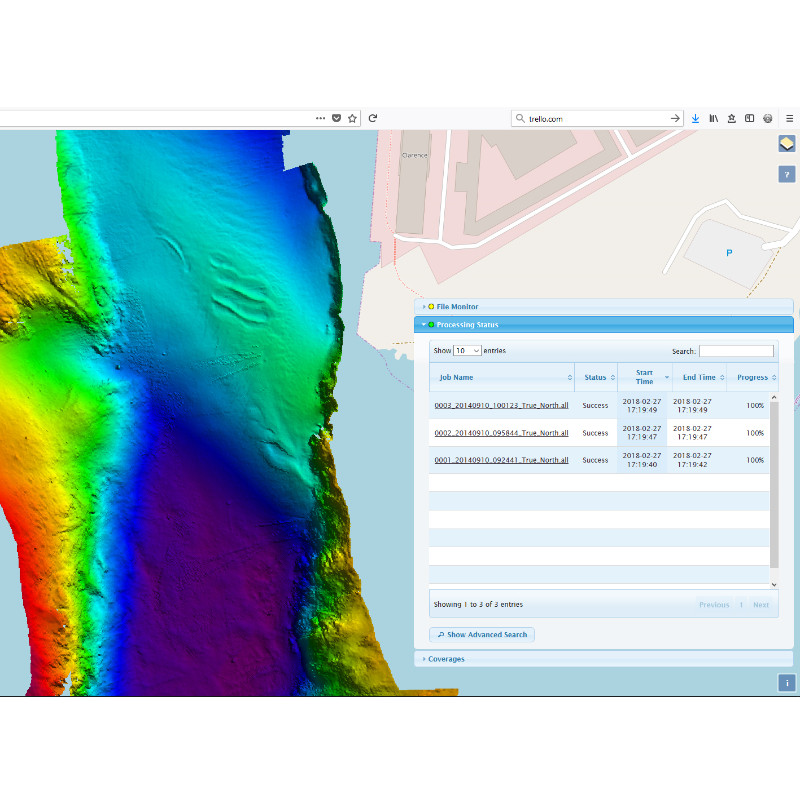The image size is (800, 800).
Task: Click the green status dot on Processing Status header
Action: pos(432,324)
